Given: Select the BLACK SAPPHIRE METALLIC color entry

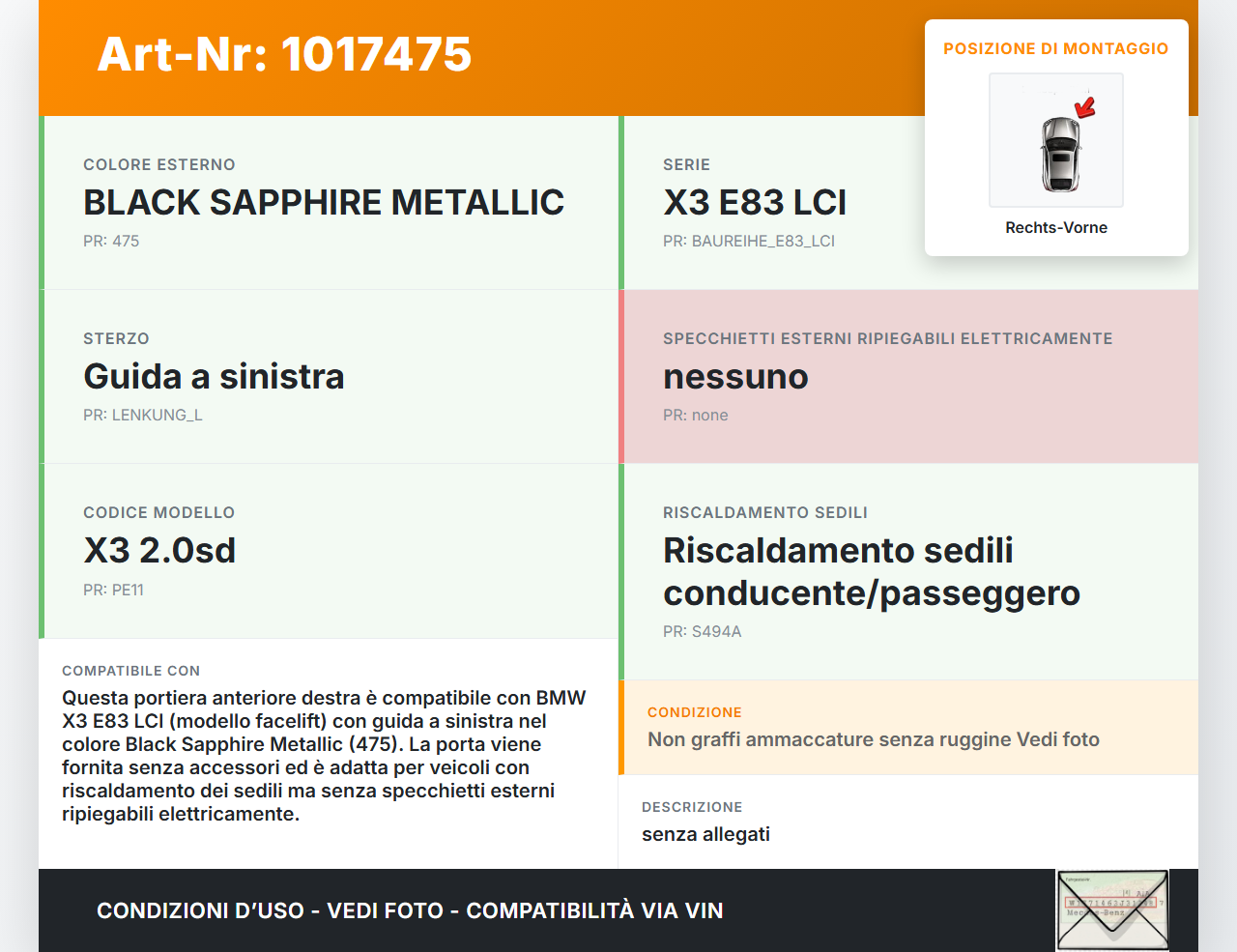Looking at the screenshot, I should coord(324,202).
